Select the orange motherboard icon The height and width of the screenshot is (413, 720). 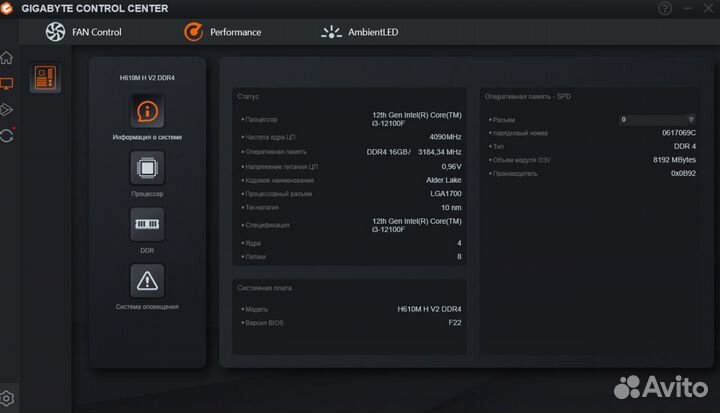(45, 78)
